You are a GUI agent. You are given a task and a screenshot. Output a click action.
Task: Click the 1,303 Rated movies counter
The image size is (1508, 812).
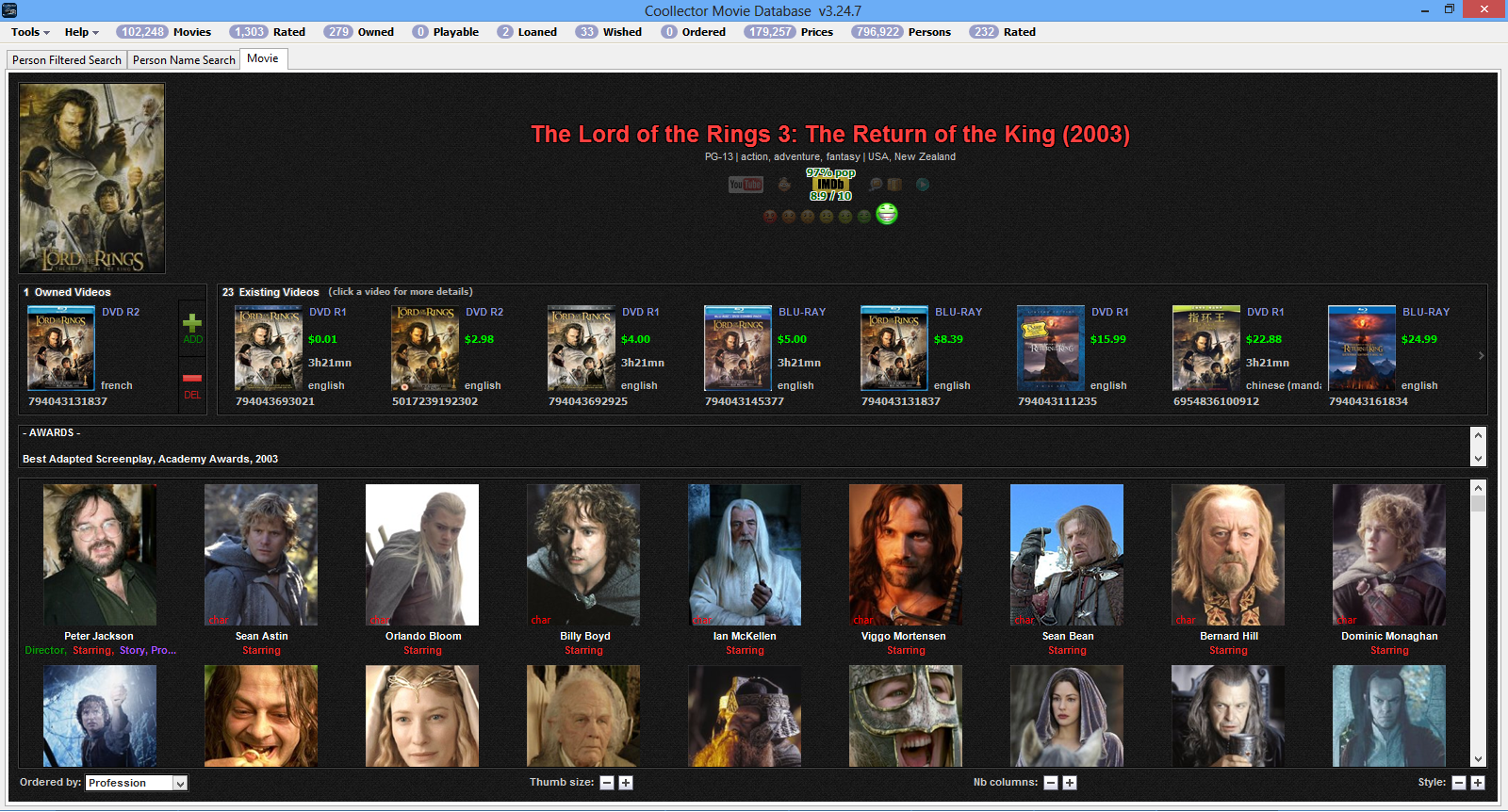pos(268,32)
